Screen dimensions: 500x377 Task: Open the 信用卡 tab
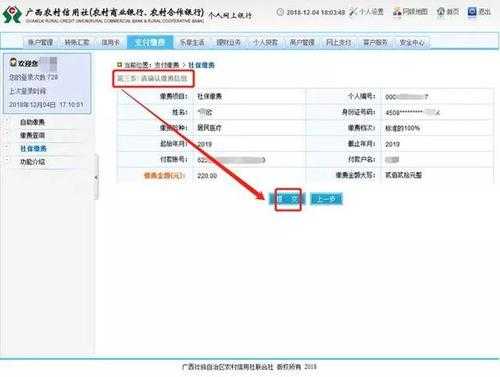[x=110, y=42]
